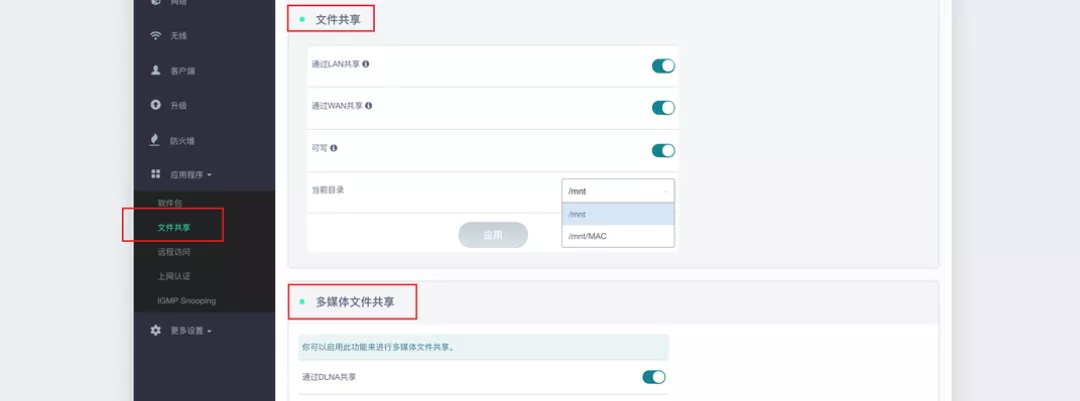
Task: Click the 当前目录 label
Action: (x=328, y=190)
